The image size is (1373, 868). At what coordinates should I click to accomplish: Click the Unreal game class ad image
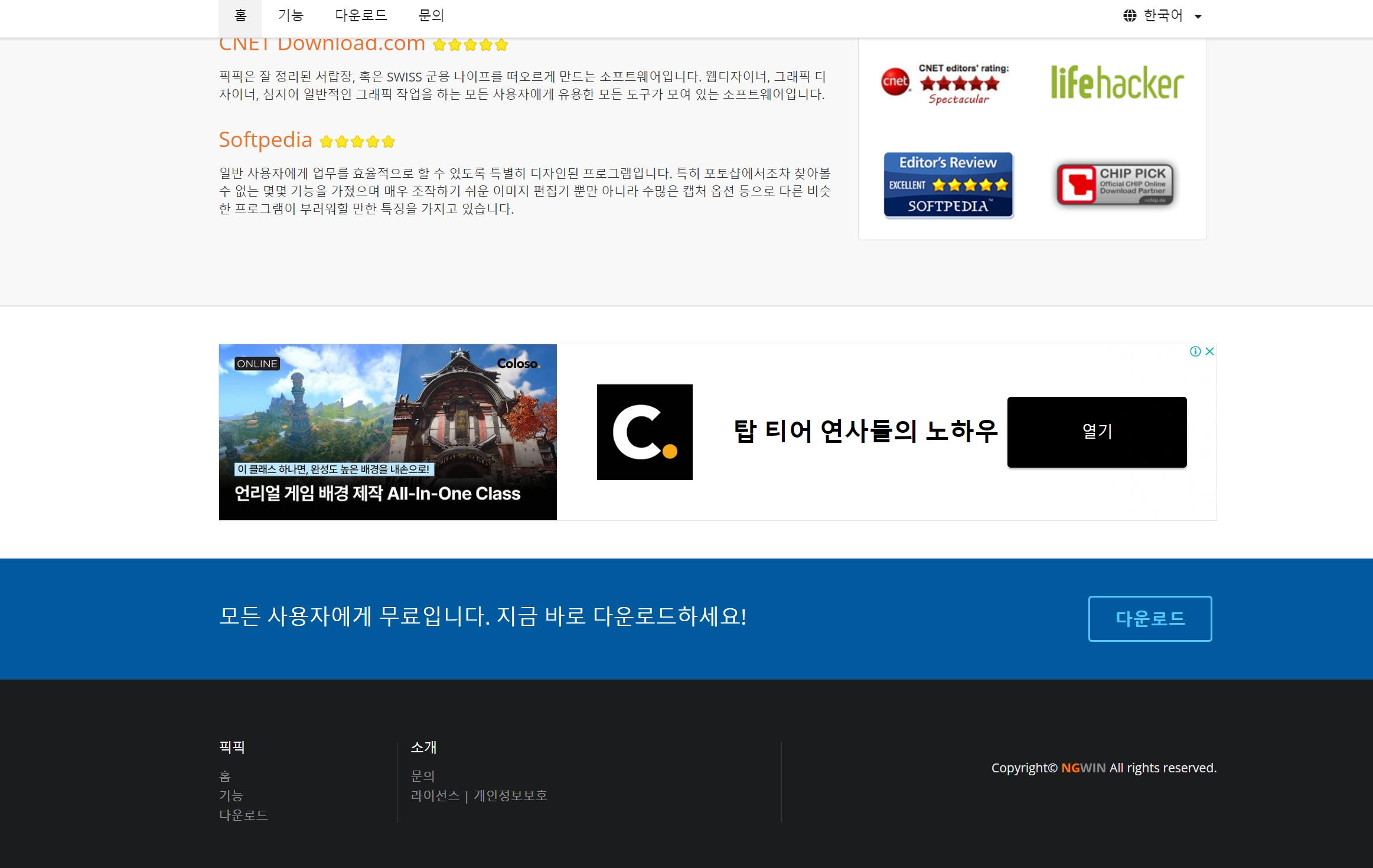(387, 432)
